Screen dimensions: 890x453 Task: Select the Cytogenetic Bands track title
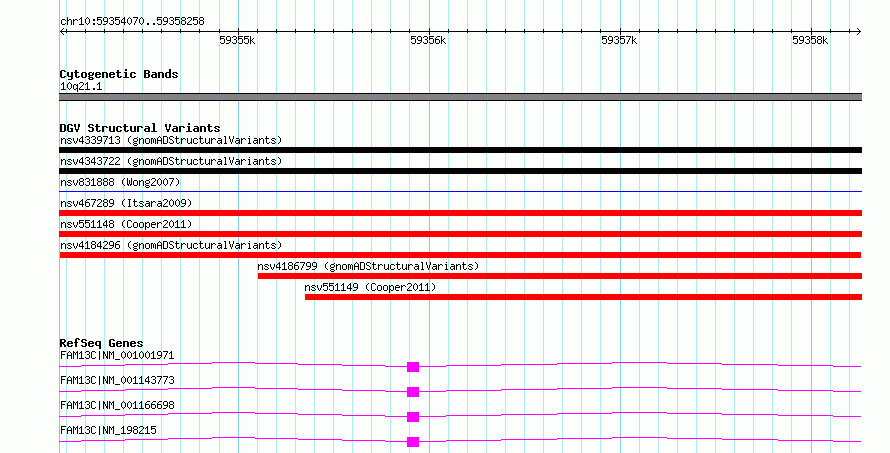[119, 74]
